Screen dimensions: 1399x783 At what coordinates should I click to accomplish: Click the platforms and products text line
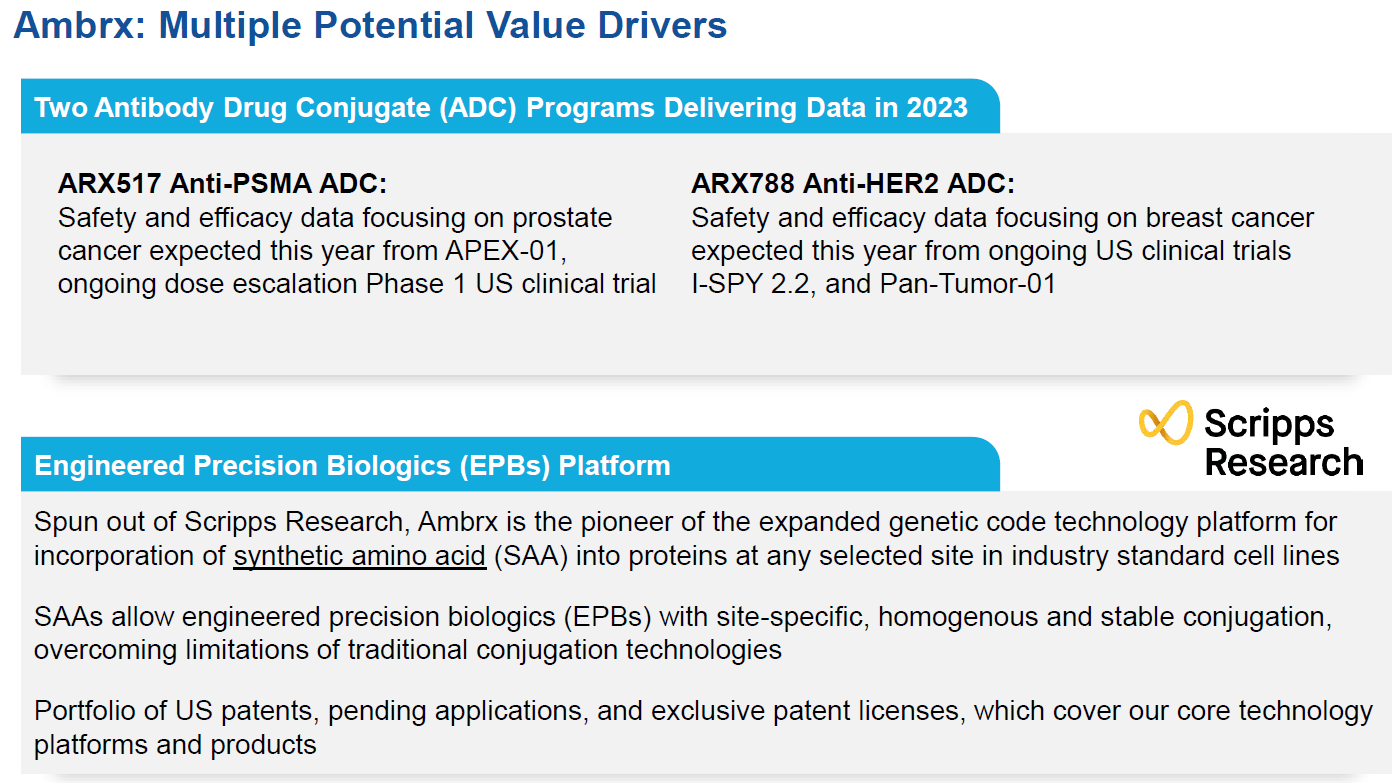(175, 745)
